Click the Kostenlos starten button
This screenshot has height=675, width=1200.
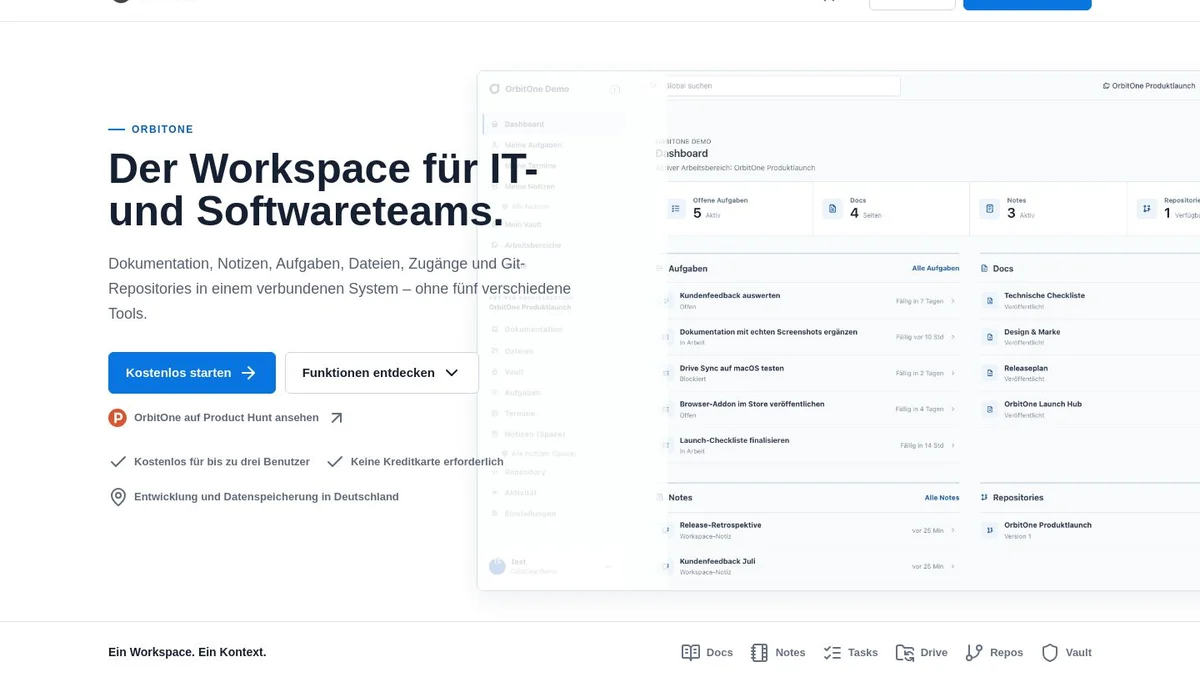click(192, 372)
